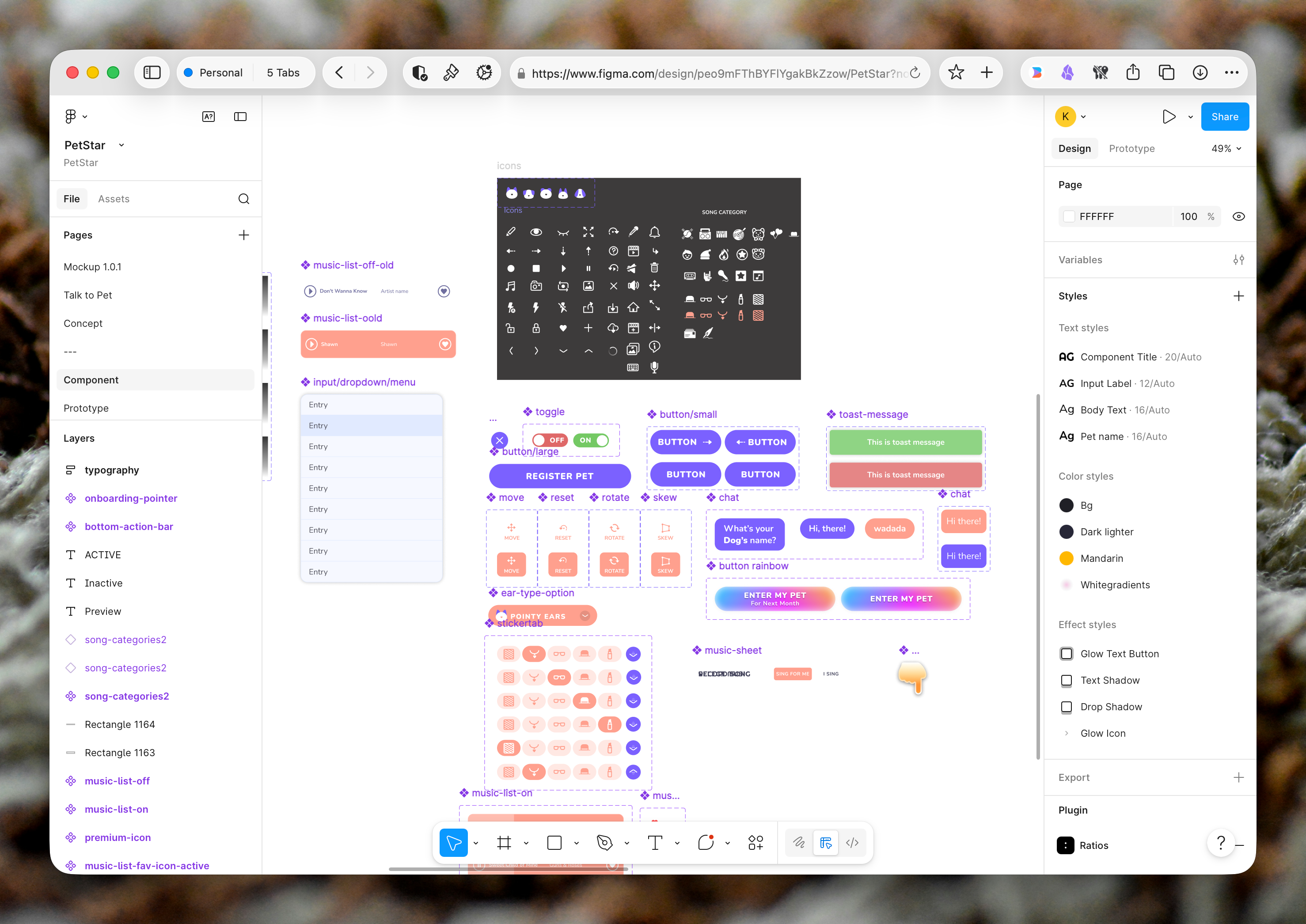
Task: Click the Mandarin color style swatch
Action: (1067, 558)
